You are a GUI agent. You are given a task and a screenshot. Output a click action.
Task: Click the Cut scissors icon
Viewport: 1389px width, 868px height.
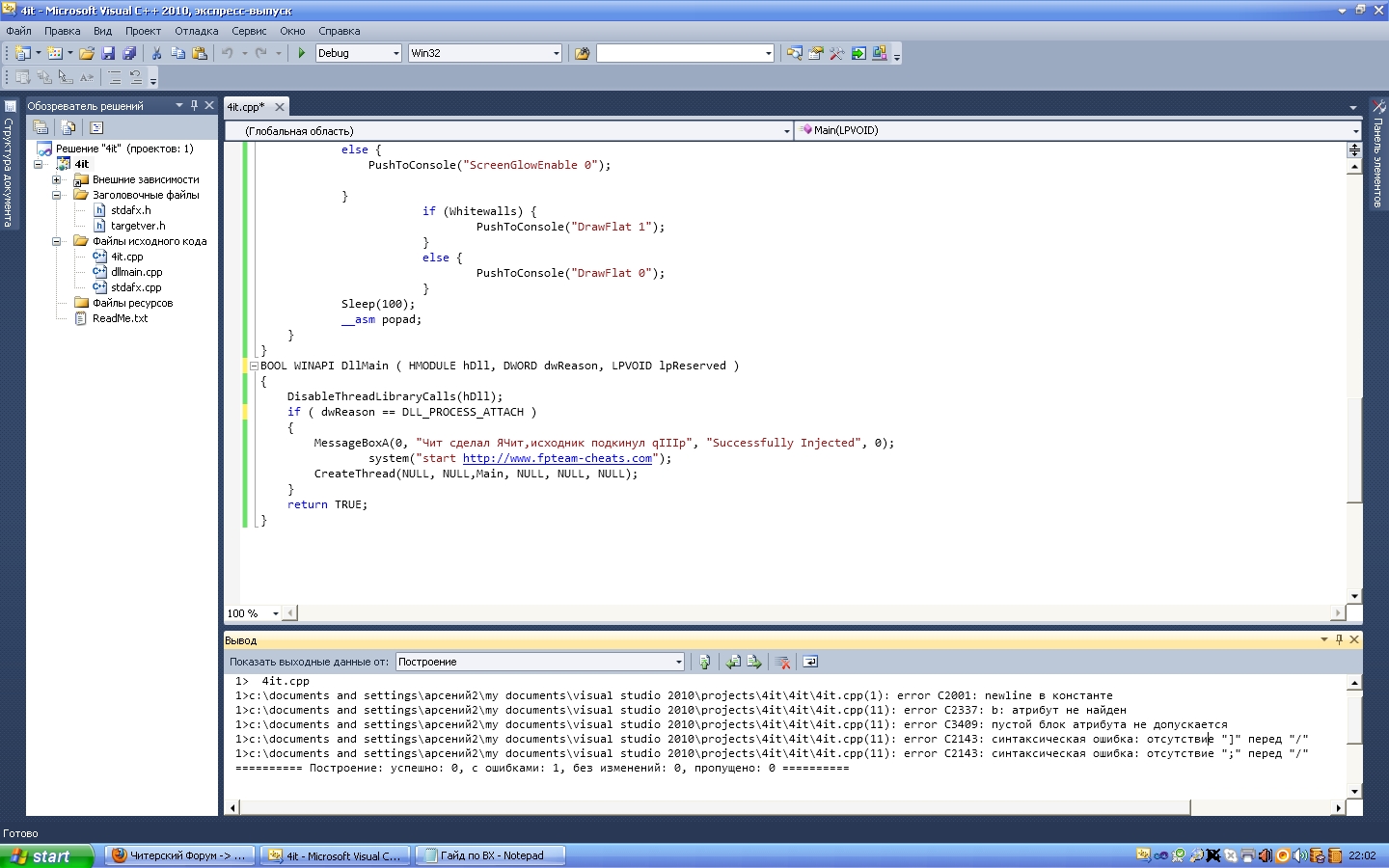tap(156, 53)
